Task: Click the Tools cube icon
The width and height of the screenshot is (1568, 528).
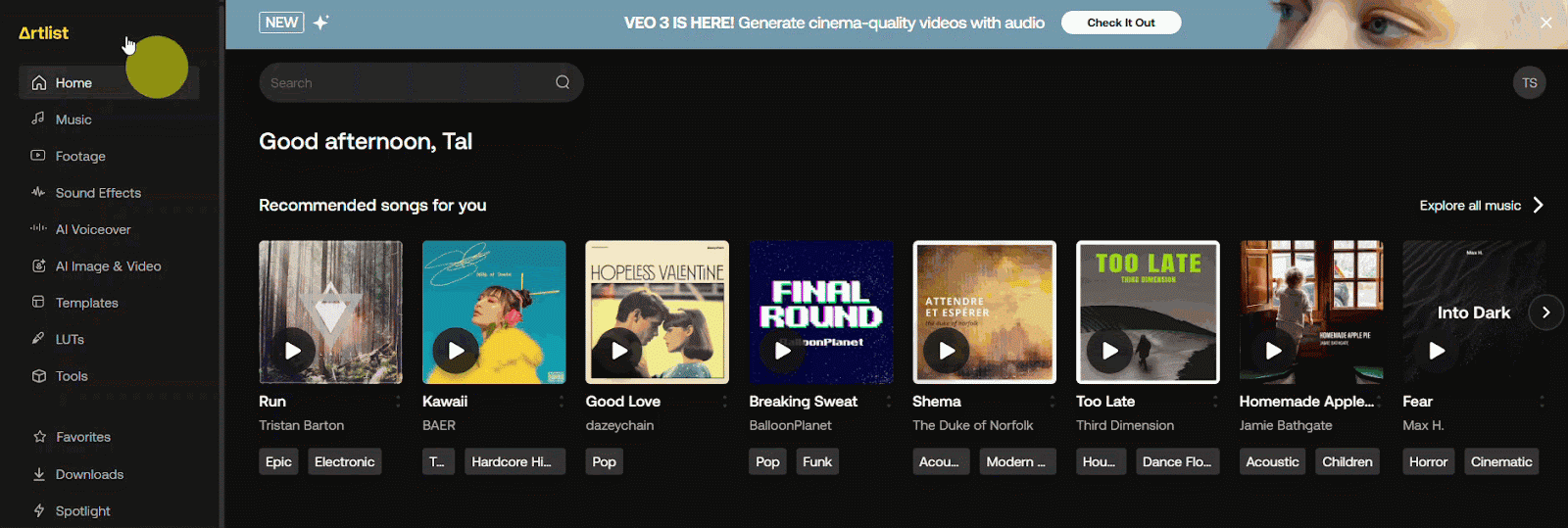Action: tap(38, 375)
